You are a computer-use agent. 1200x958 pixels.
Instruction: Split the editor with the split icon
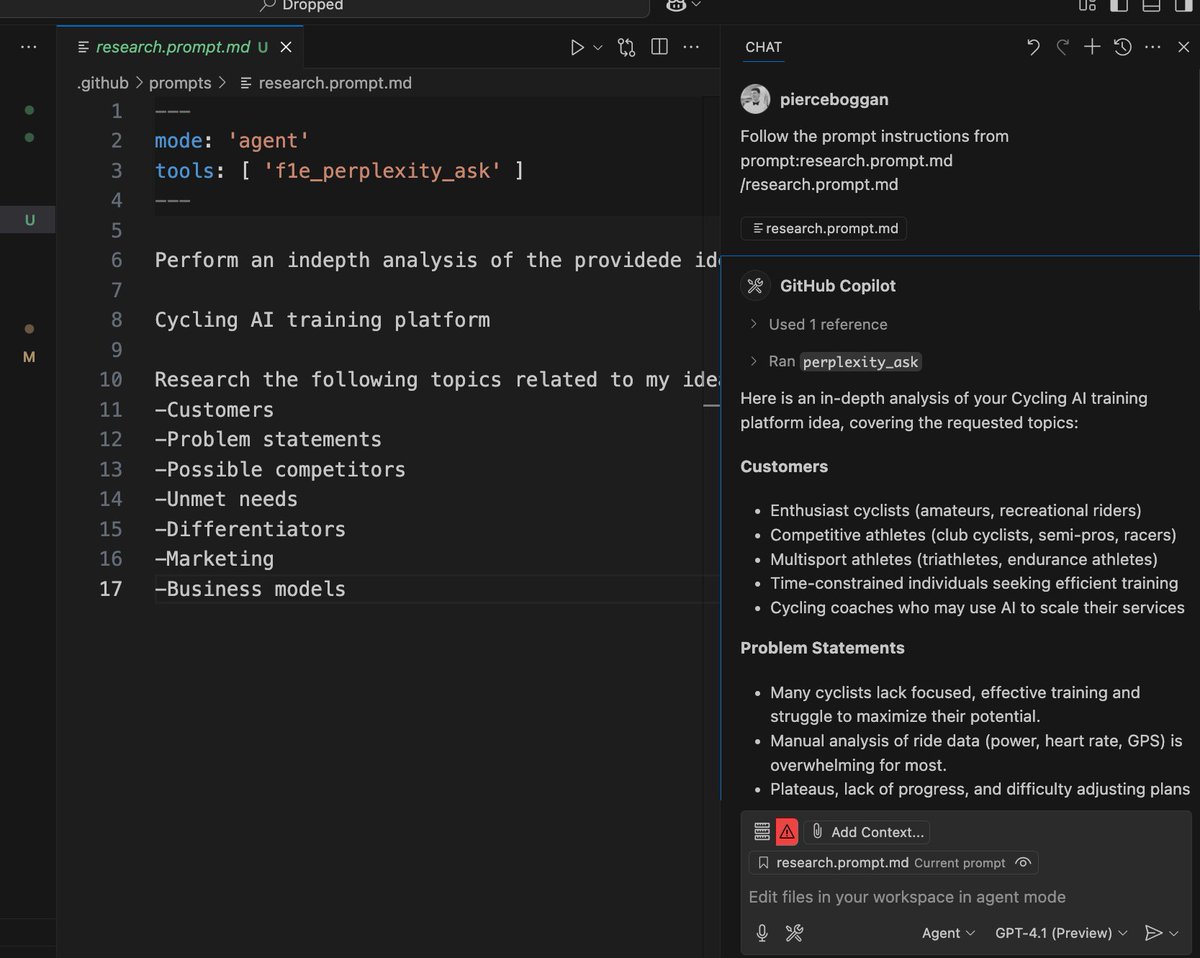pyautogui.click(x=659, y=47)
